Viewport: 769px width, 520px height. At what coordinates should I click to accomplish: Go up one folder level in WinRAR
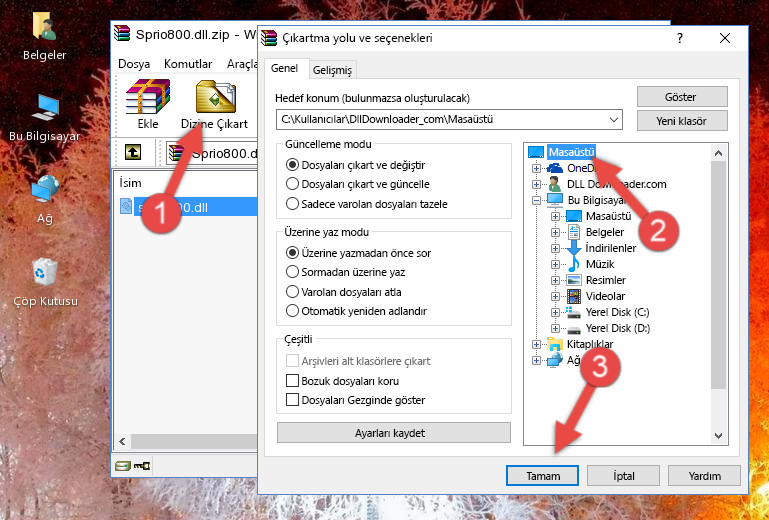pos(132,152)
